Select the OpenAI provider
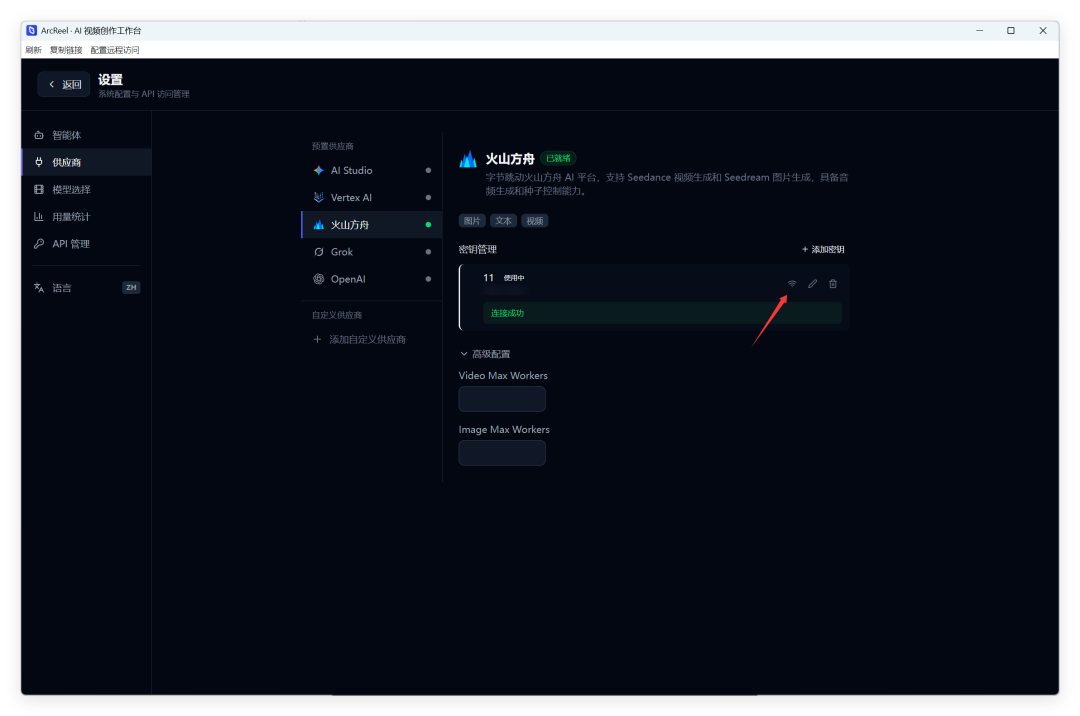 [372, 279]
